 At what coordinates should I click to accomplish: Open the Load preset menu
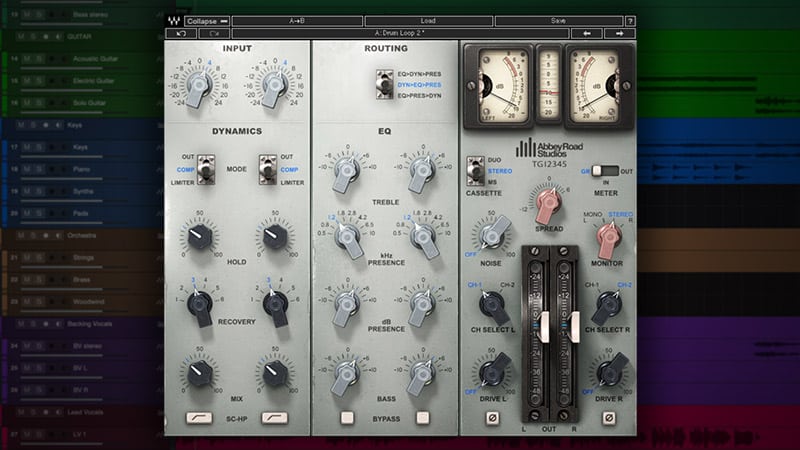pyautogui.click(x=428, y=20)
